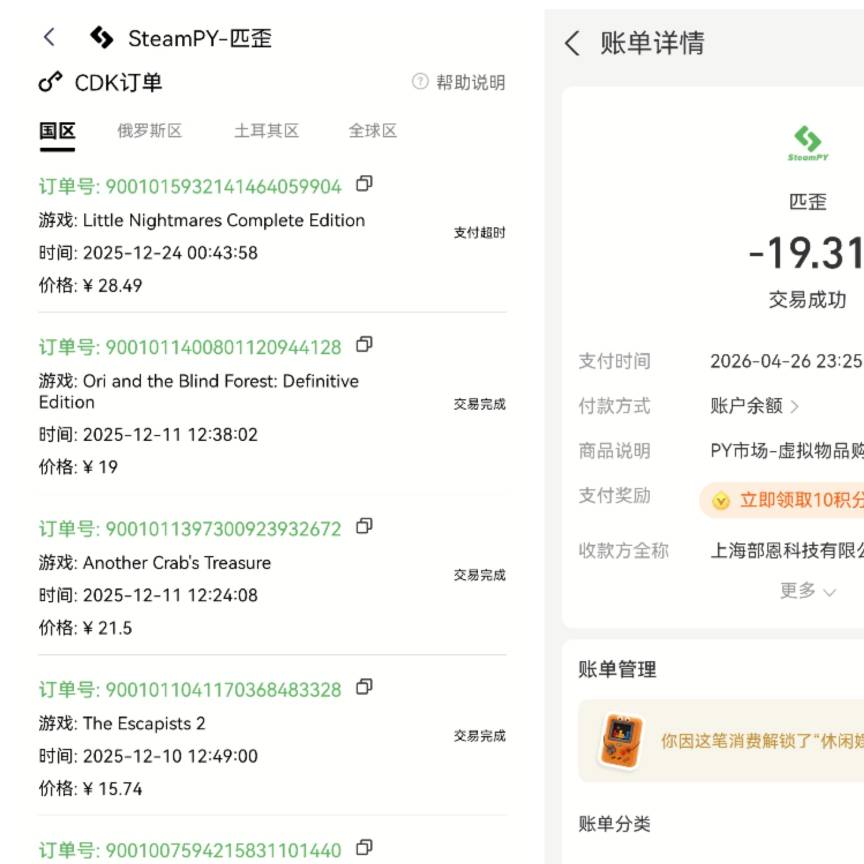Click the 支付超时 order status
The width and height of the screenshot is (864, 864).
pos(479,233)
